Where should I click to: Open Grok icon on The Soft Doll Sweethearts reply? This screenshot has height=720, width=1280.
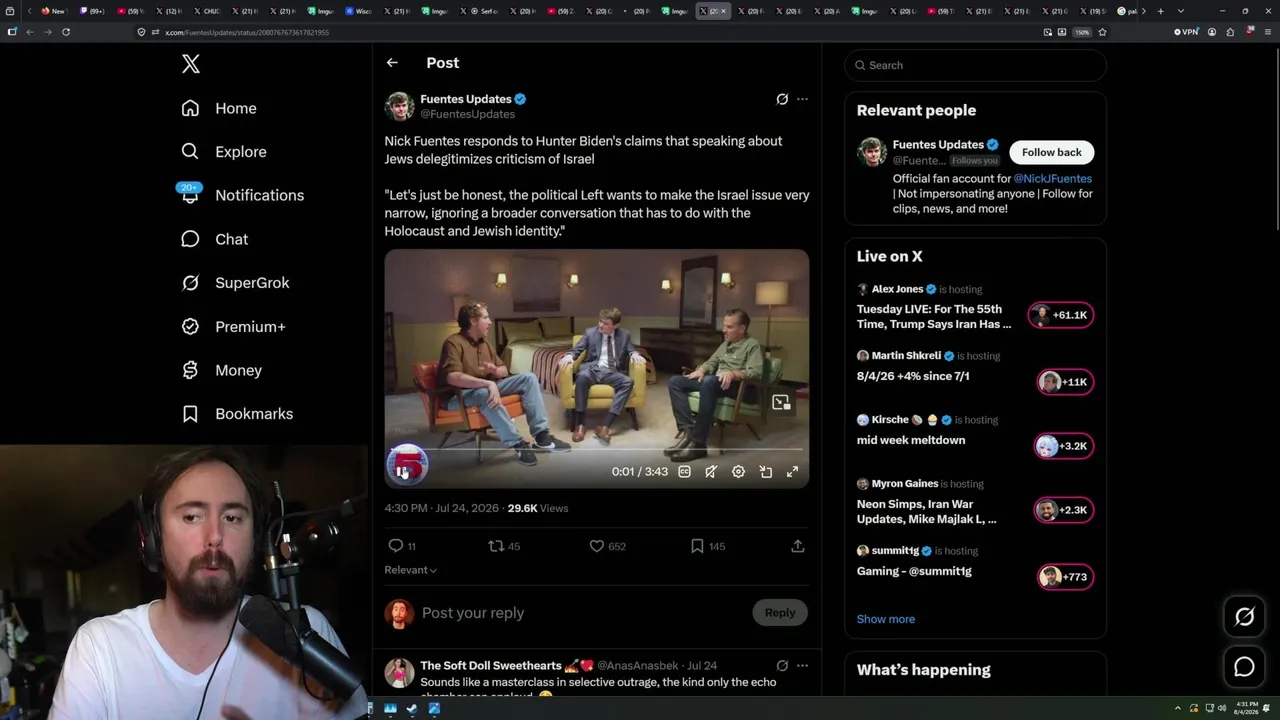782,665
